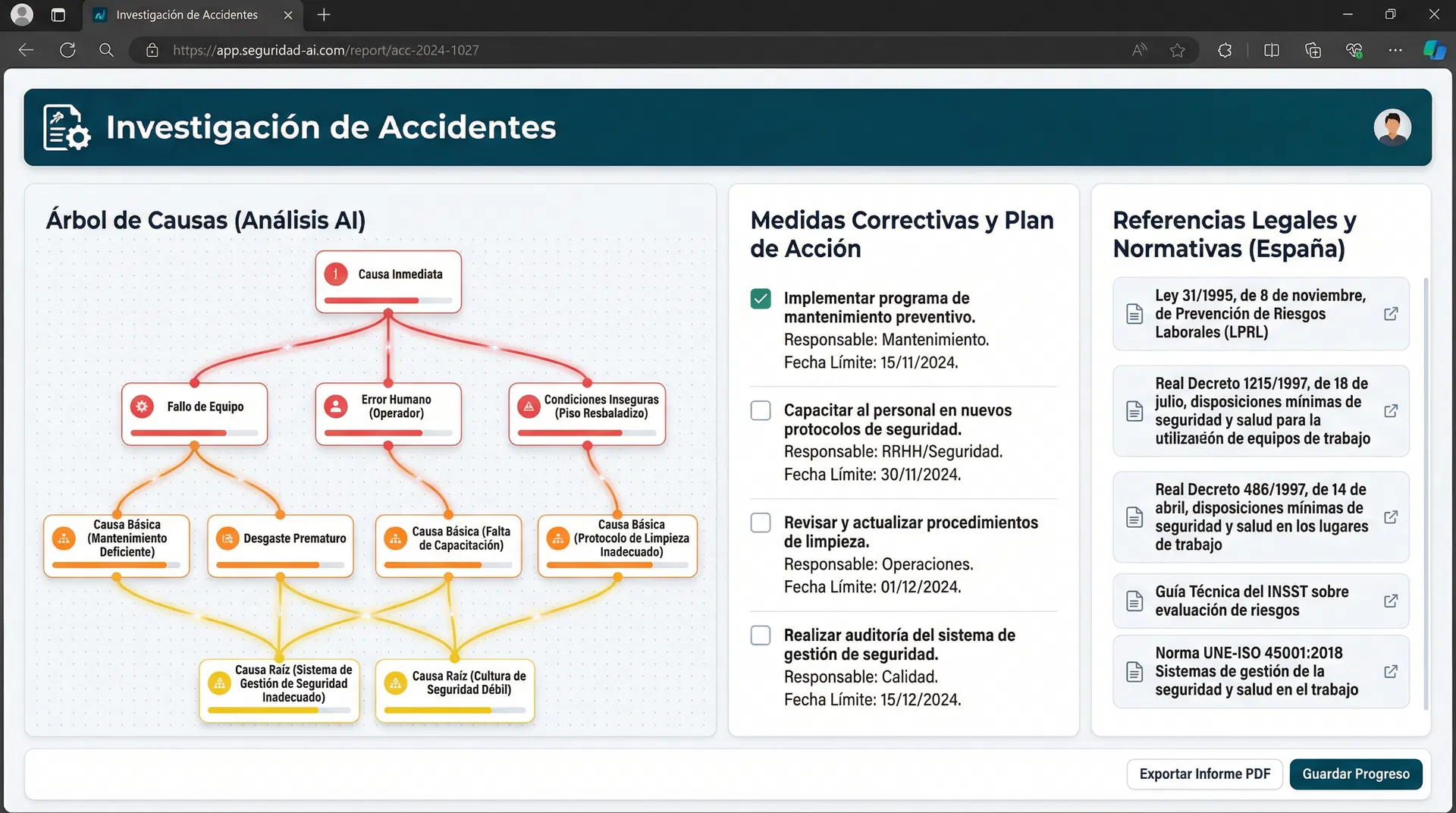The height and width of the screenshot is (813, 1456).
Task: Open the Copilot icon in the browser toolbar
Action: tap(1434, 49)
